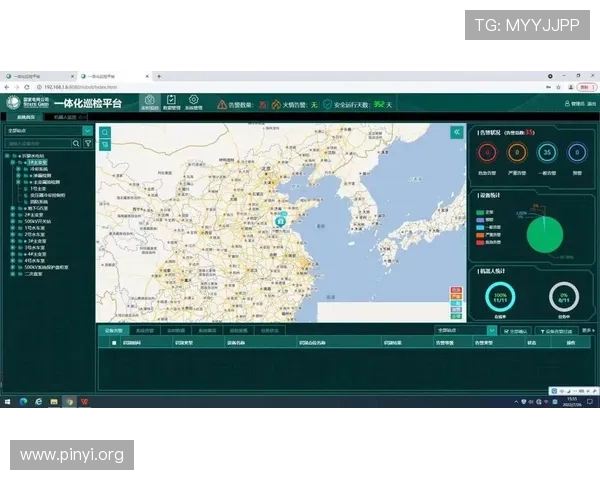Open the Windows Start menu

7,402
